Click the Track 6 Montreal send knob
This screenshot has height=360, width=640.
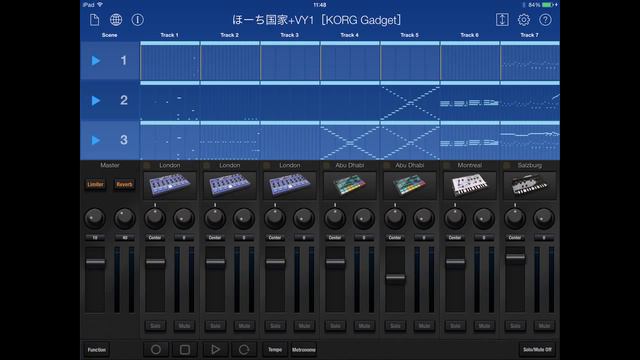484,218
